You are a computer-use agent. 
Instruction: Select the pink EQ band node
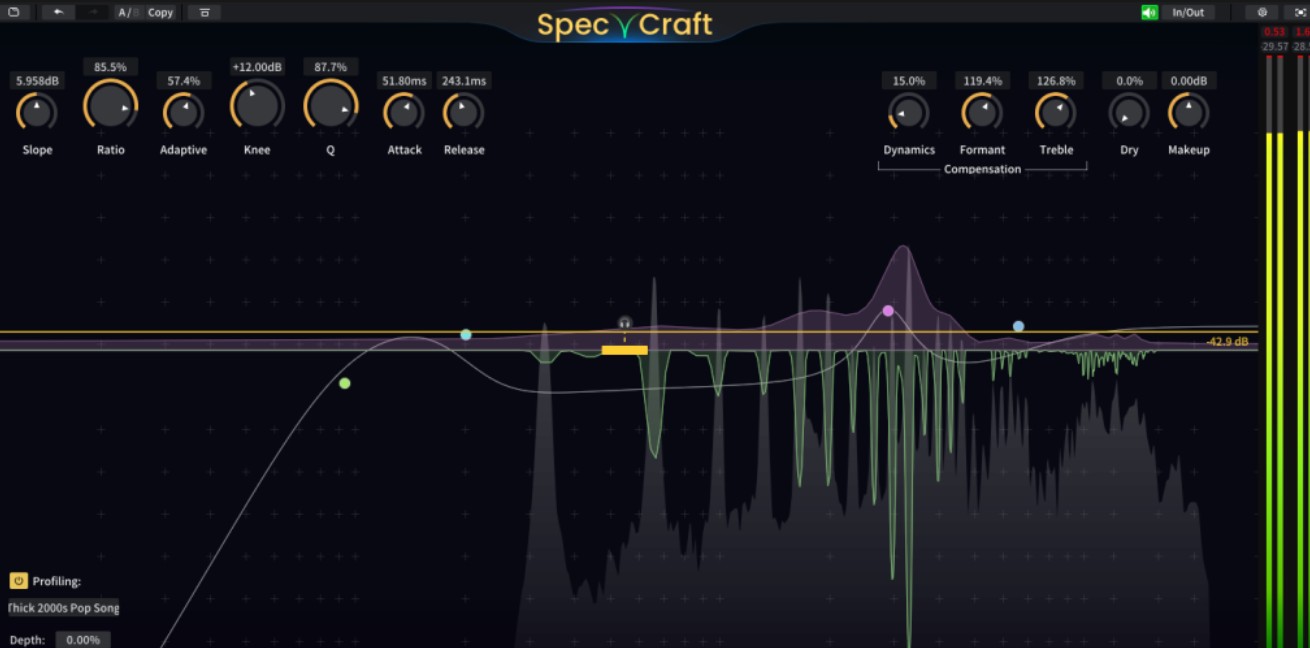[888, 311]
